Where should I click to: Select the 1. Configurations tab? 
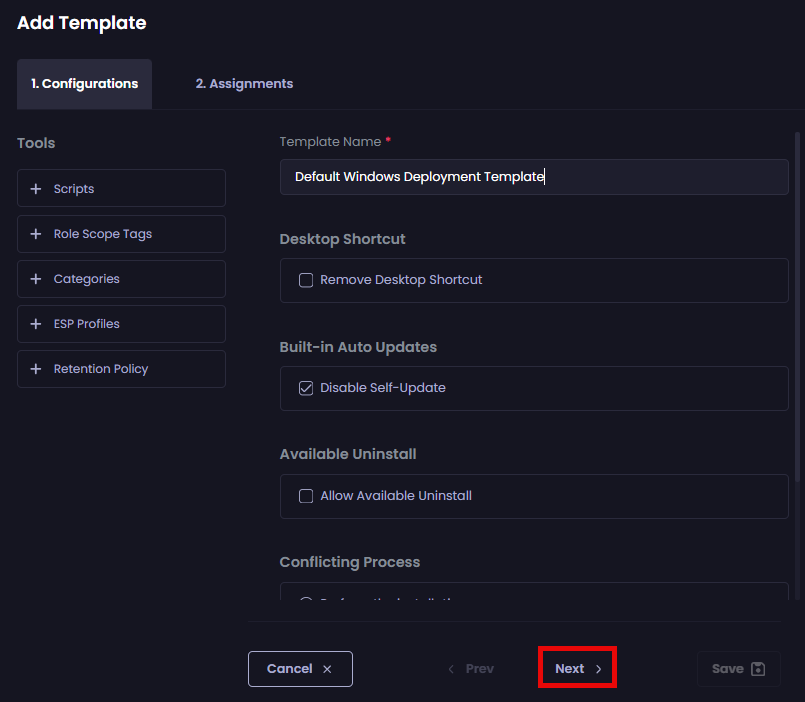(x=84, y=84)
